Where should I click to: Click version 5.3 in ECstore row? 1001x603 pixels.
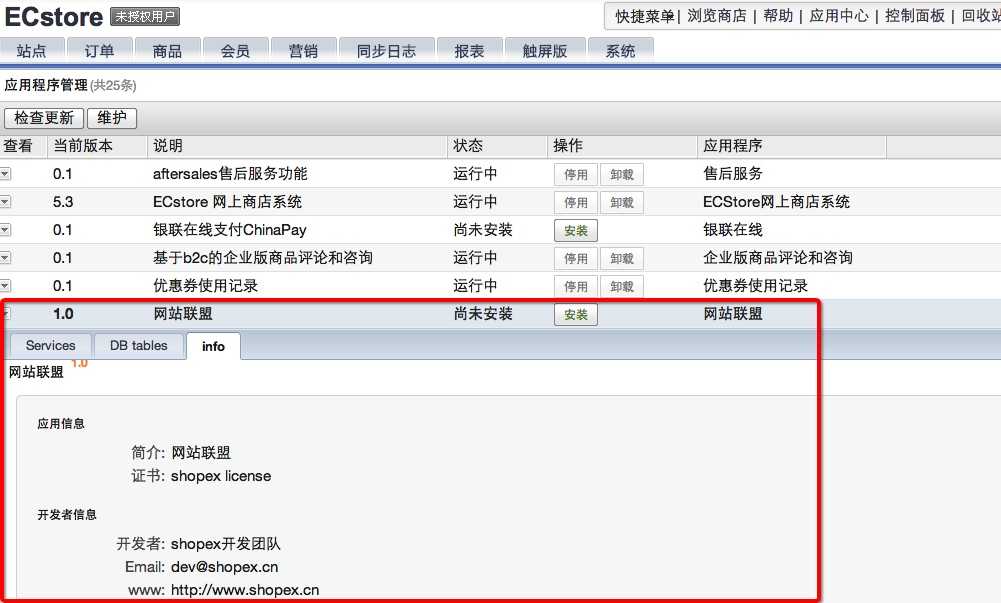point(63,202)
